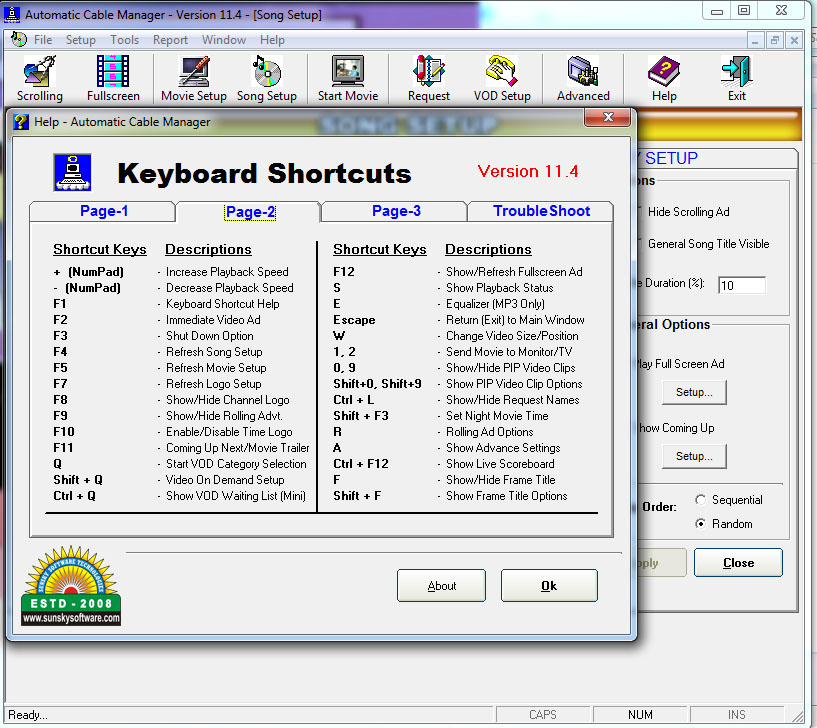This screenshot has height=728, width=817.
Task: Open Advanced settings via its toolbar icon
Action: click(x=582, y=78)
